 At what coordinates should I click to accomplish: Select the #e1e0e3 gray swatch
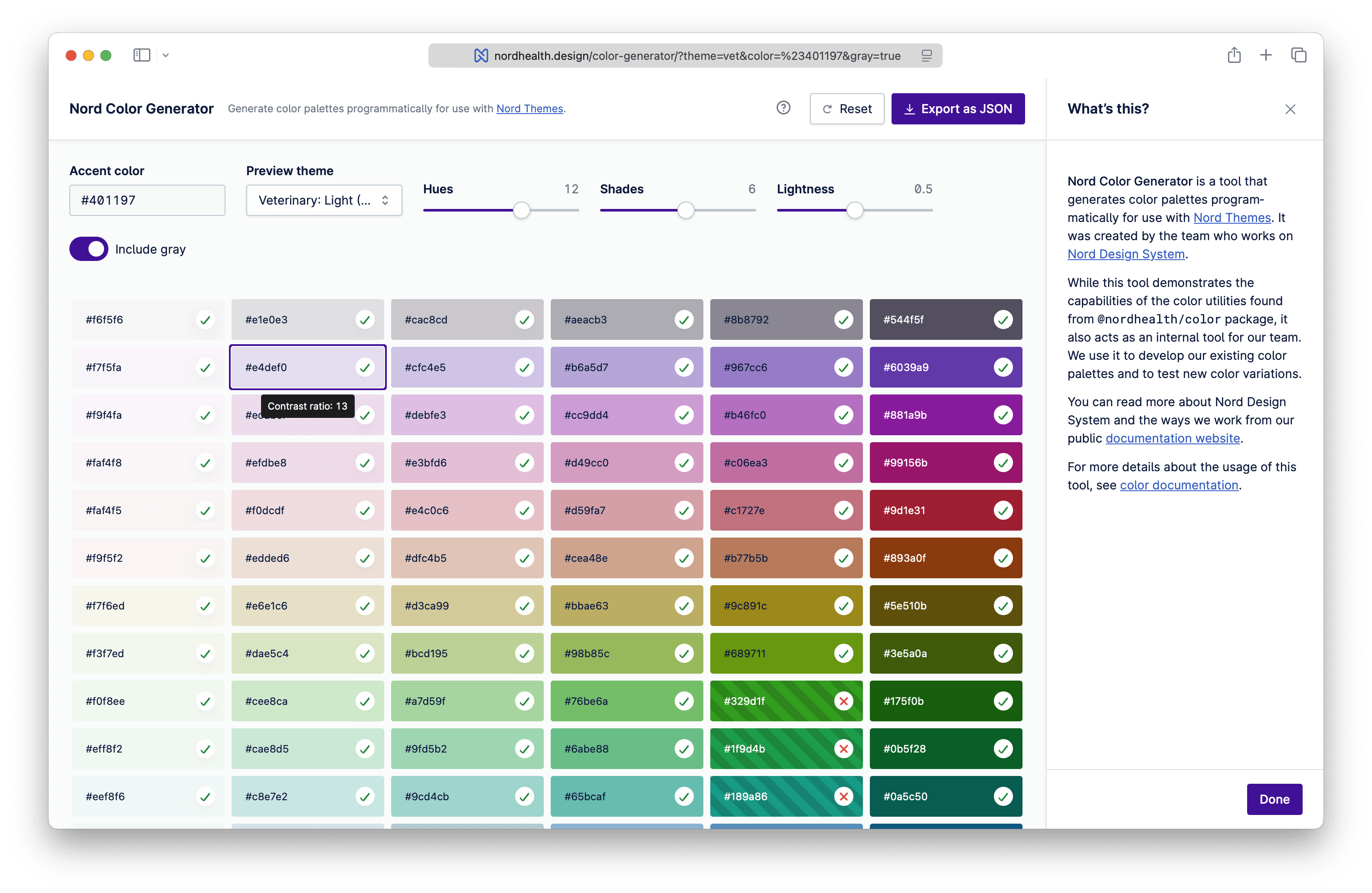click(x=307, y=320)
